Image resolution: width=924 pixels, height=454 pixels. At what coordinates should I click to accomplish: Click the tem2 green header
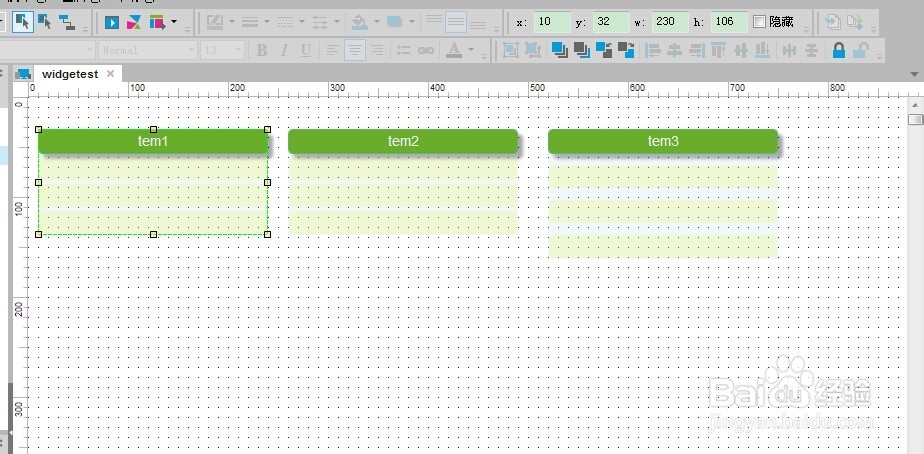click(x=403, y=142)
